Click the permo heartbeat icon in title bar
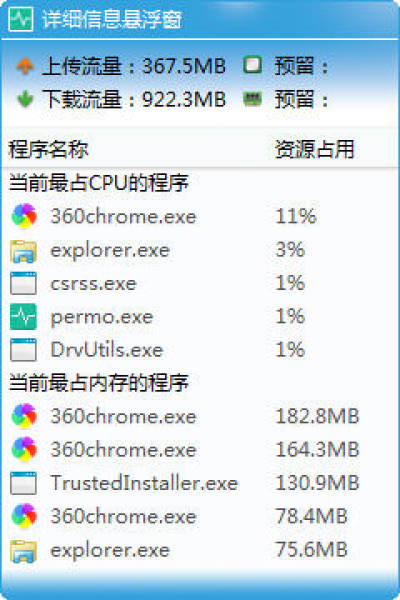Screen dimensions: 400x600 (x=21, y=19)
